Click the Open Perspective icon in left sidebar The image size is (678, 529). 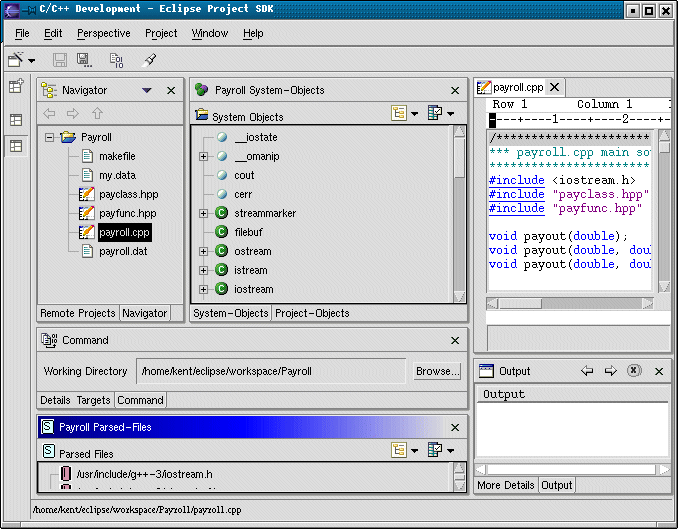tap(16, 87)
